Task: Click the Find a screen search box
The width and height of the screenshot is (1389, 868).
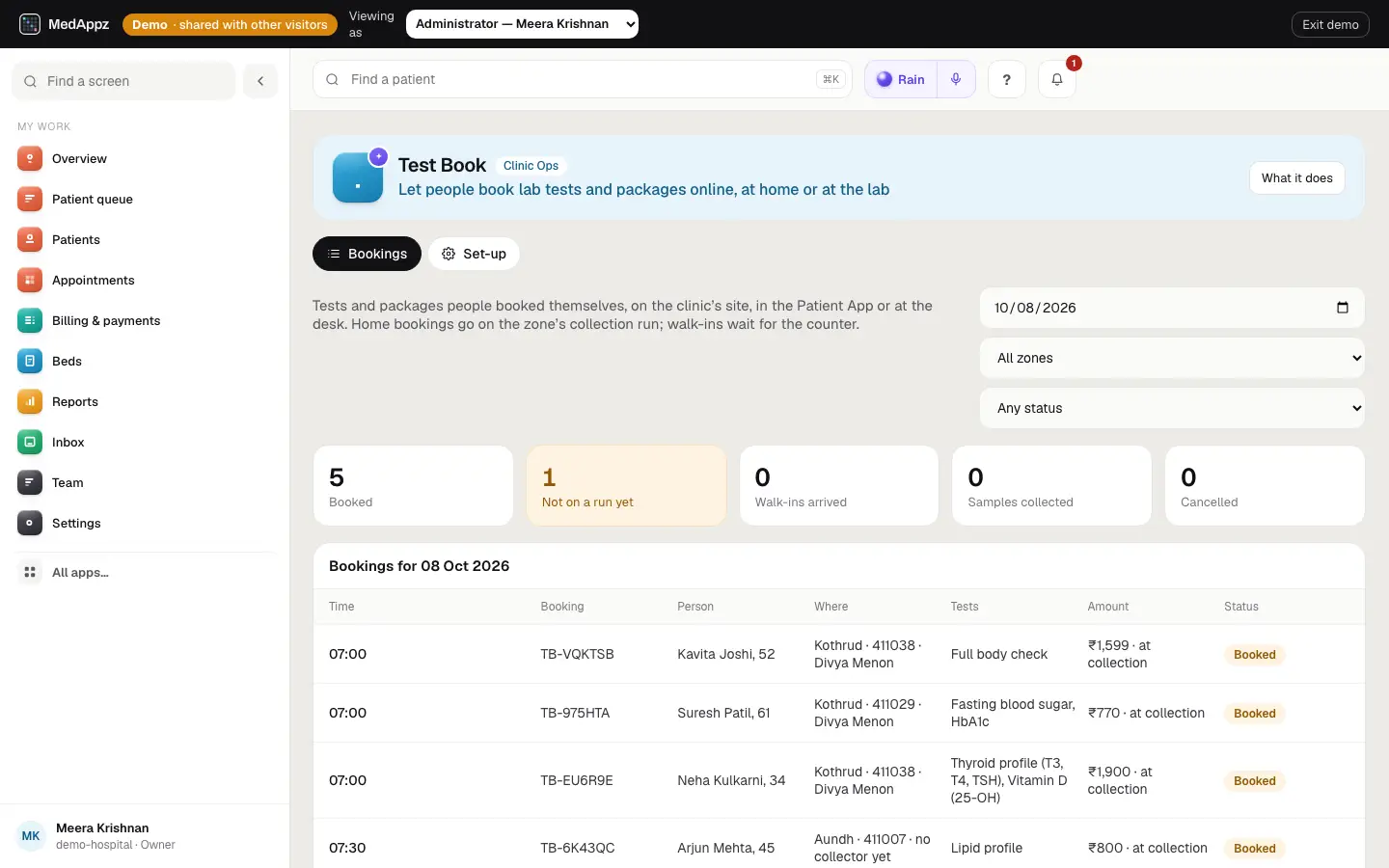Action: 123,81
